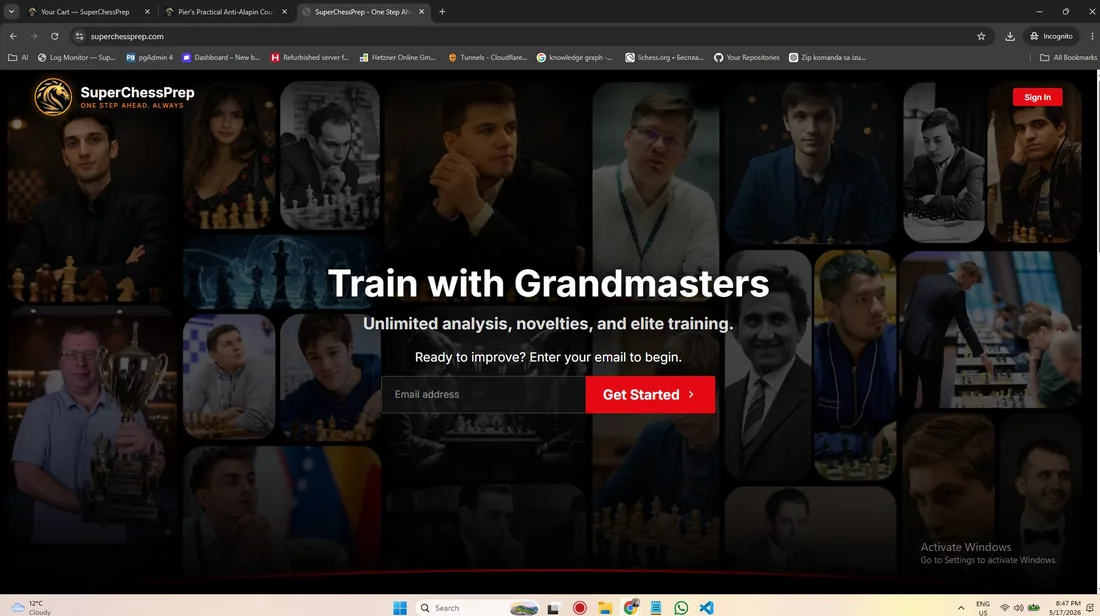Viewport: 1100px width, 616px height.
Task: Open Visual Studio Code from the taskbar
Action: 706,608
